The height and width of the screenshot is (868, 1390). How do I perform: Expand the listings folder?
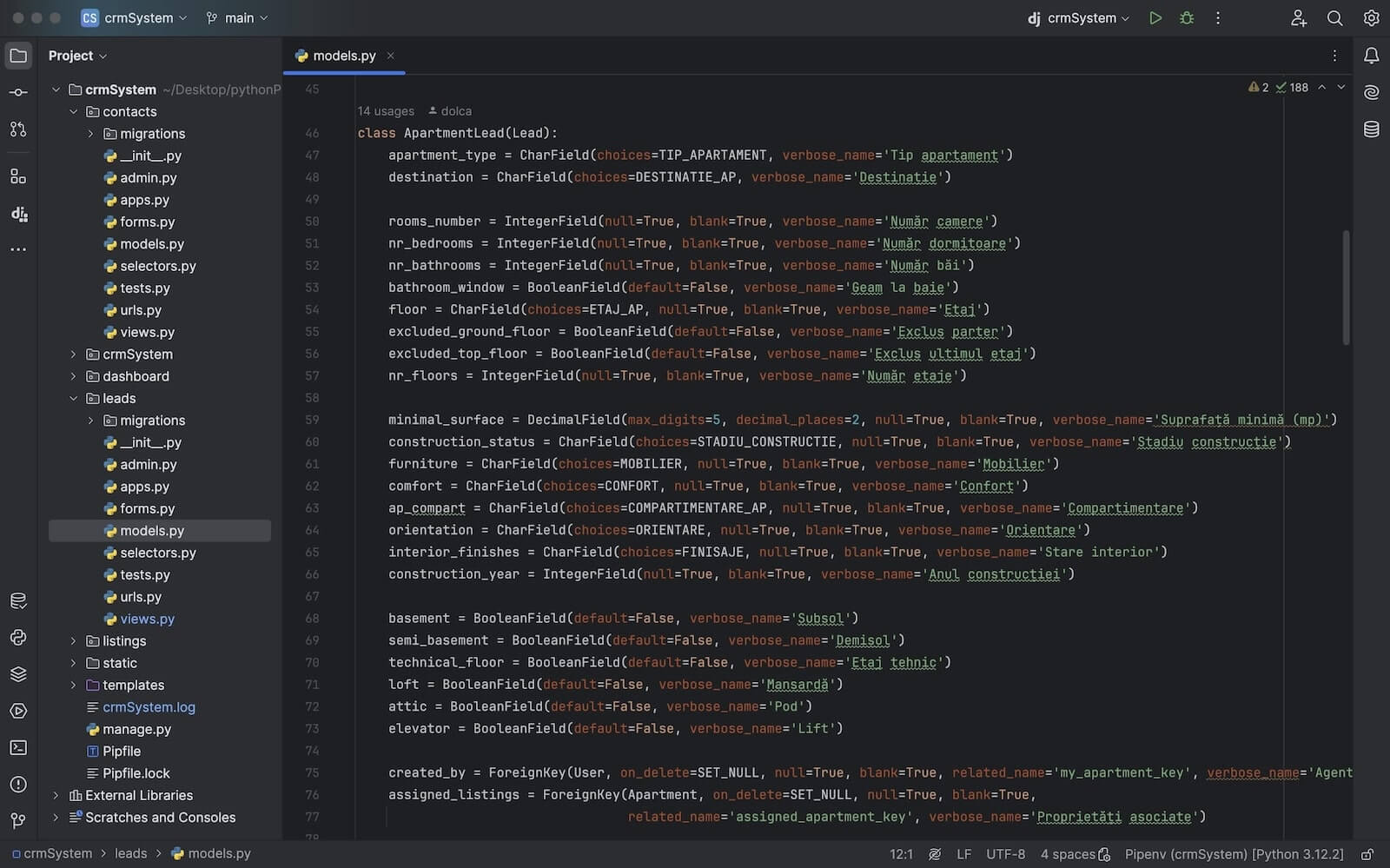(x=74, y=641)
